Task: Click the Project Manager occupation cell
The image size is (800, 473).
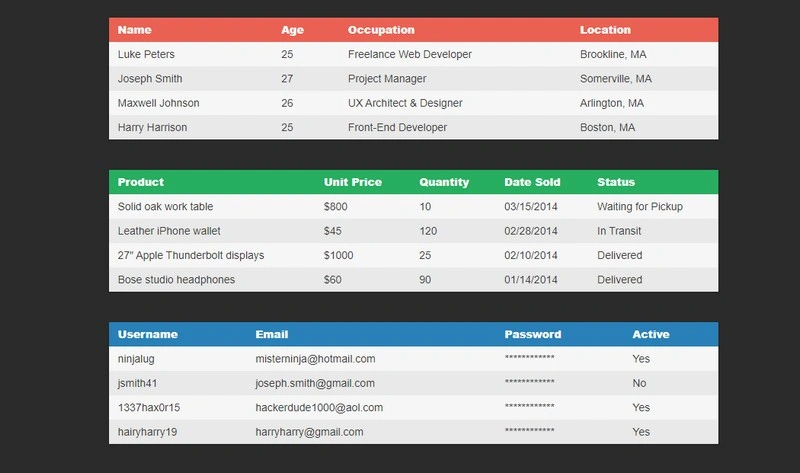Action: [387, 79]
